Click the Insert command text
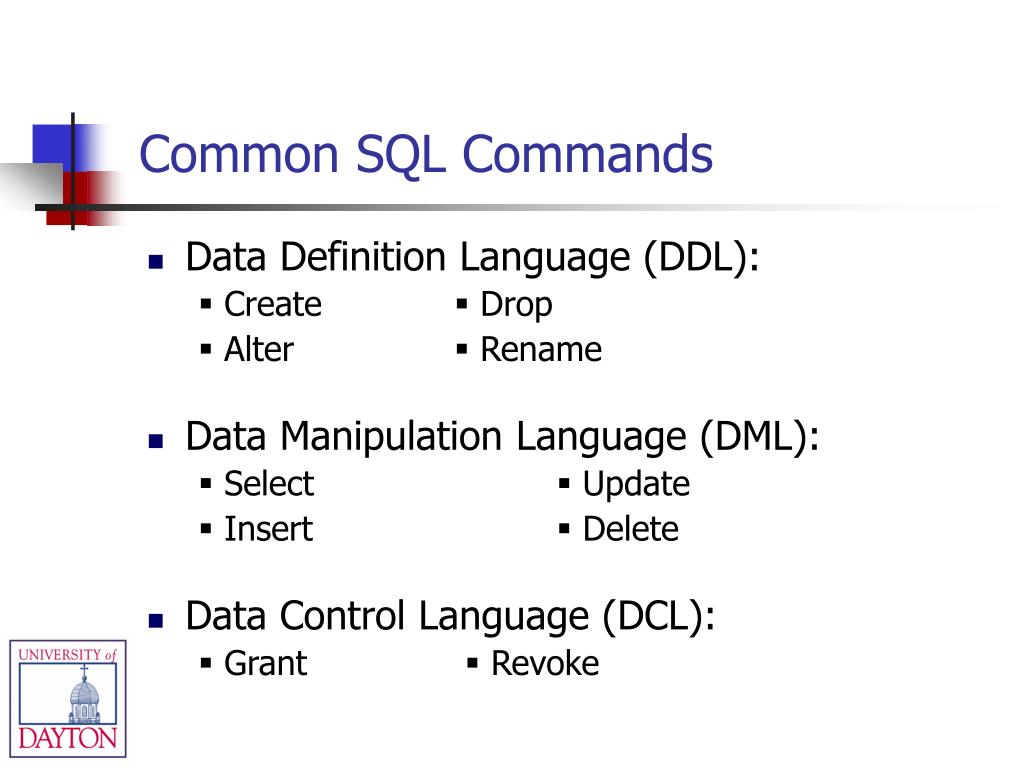This screenshot has height=768, width=1024. 268,529
